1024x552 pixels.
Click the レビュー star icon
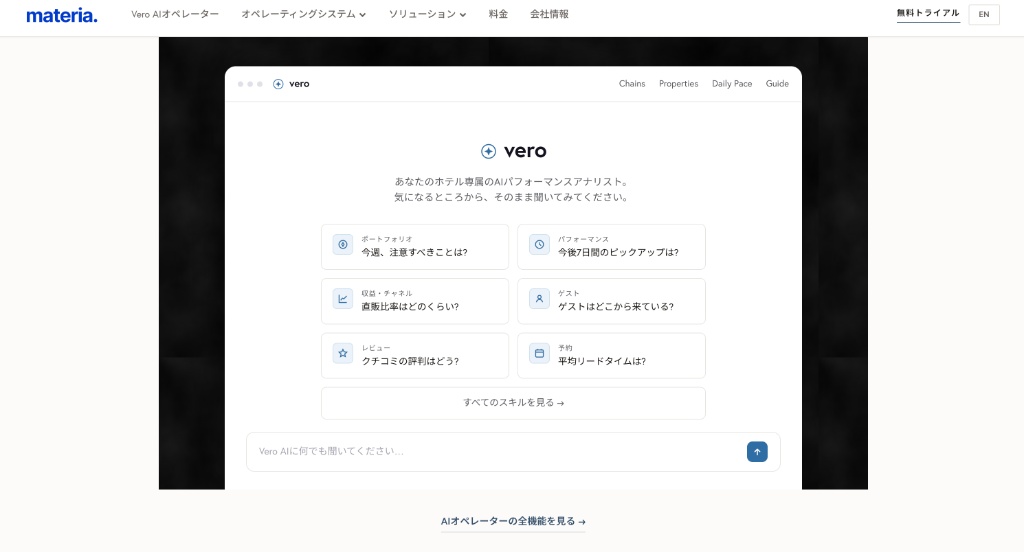343,353
